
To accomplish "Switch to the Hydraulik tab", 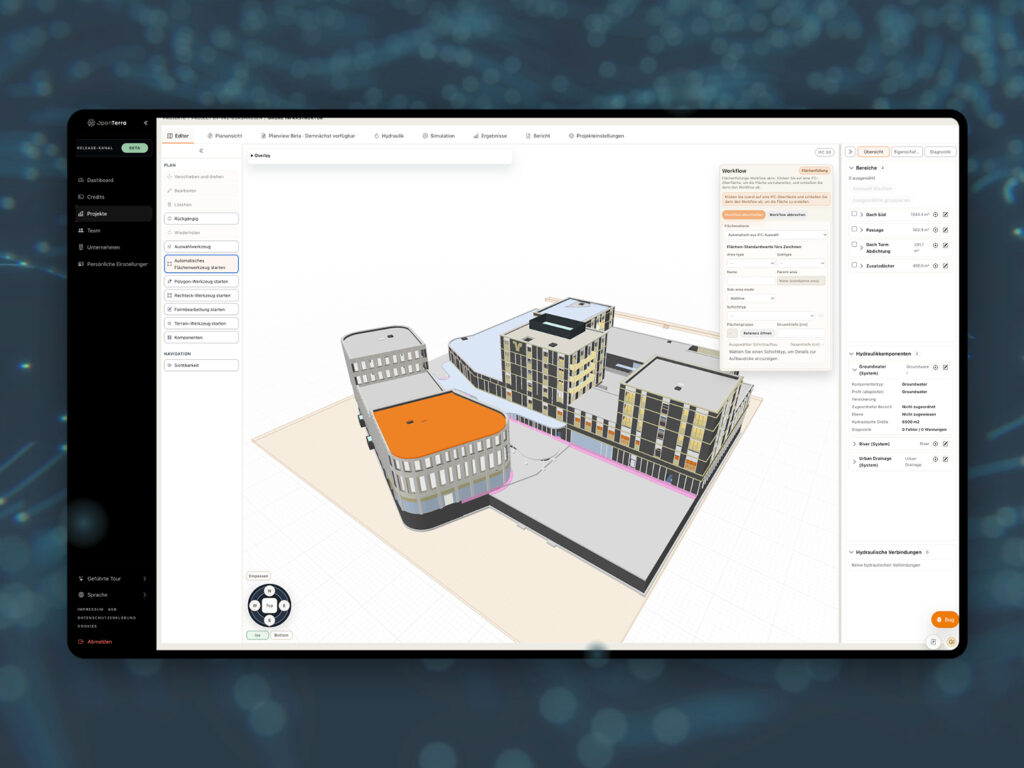I will coord(389,136).
